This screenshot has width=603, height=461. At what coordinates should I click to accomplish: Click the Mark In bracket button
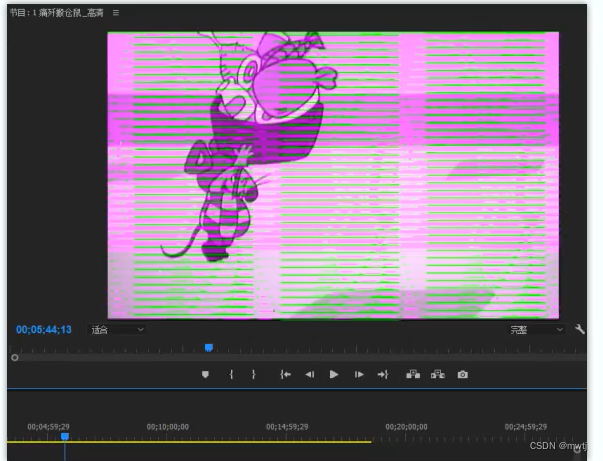[x=231, y=374]
